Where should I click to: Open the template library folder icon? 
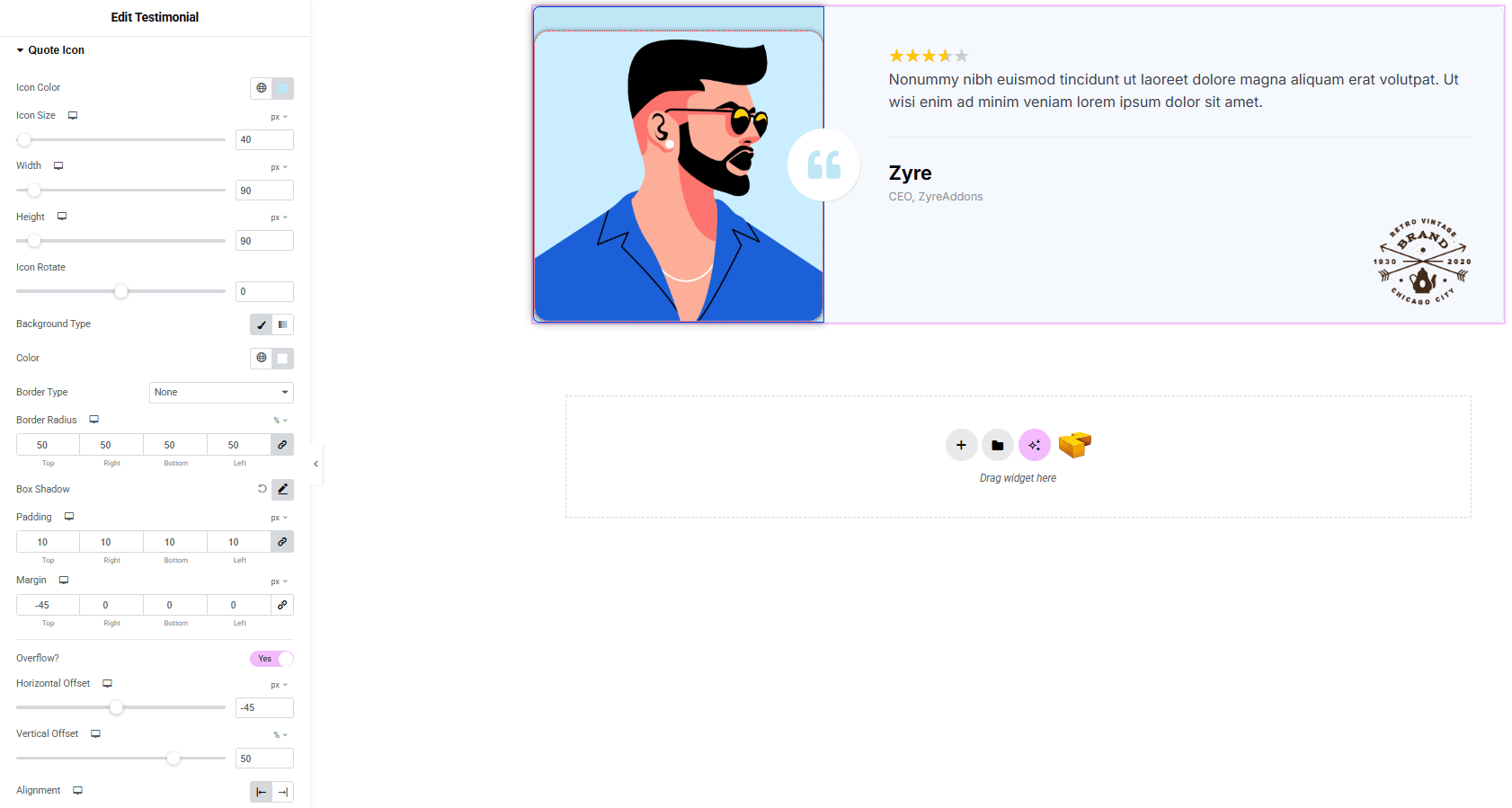point(997,445)
